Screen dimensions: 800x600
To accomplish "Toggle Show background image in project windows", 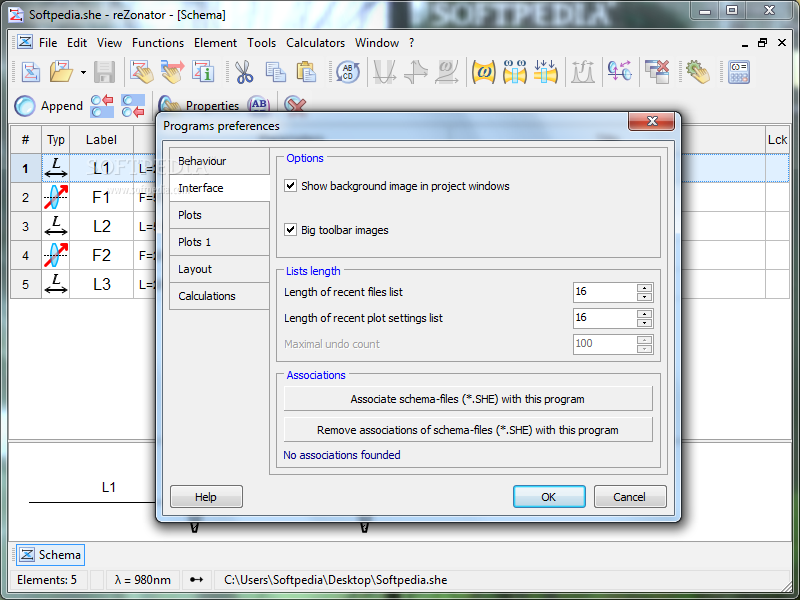I will point(290,186).
